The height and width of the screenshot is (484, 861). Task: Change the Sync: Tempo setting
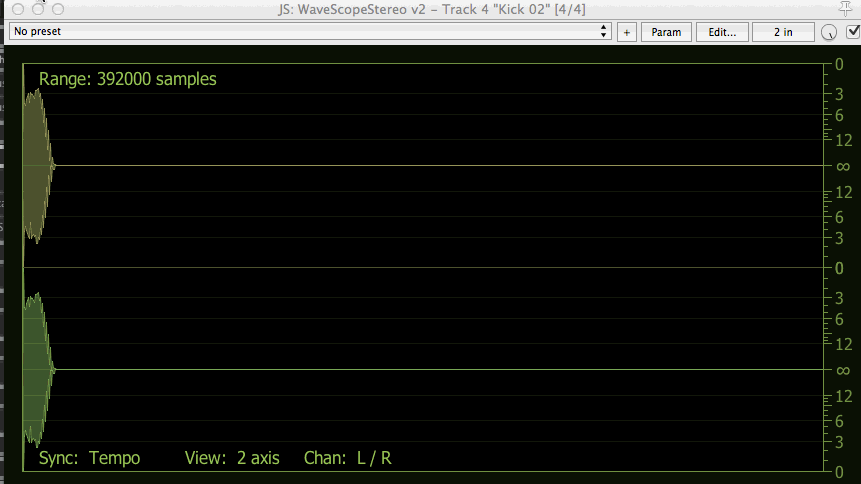coord(90,458)
